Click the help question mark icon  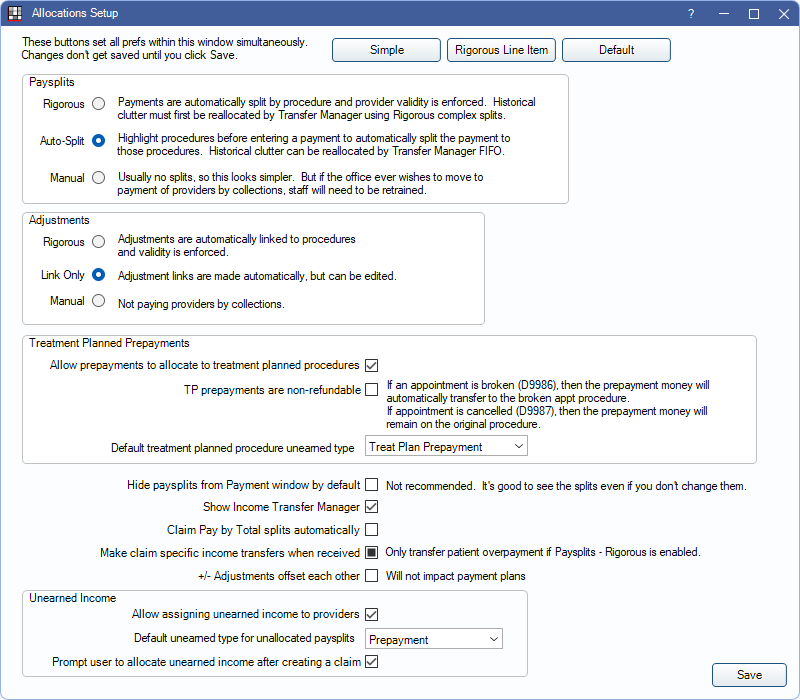pyautogui.click(x=691, y=14)
